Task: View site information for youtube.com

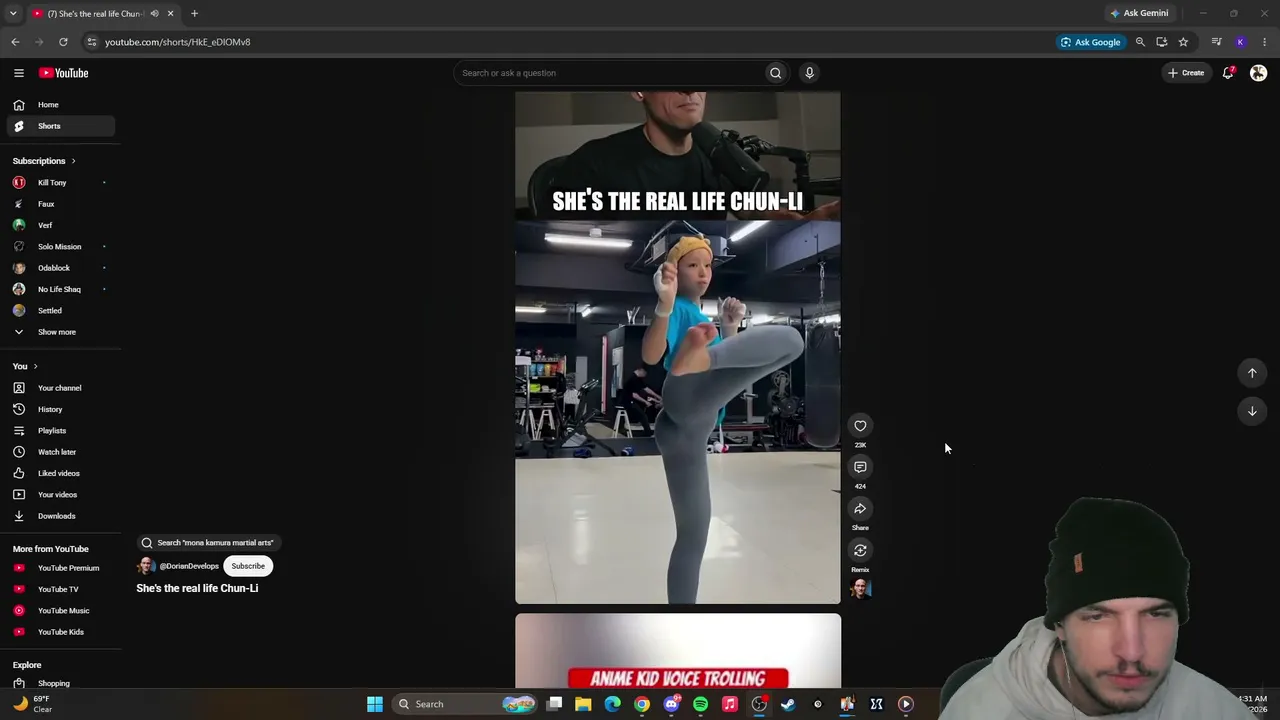Action: 91,42
